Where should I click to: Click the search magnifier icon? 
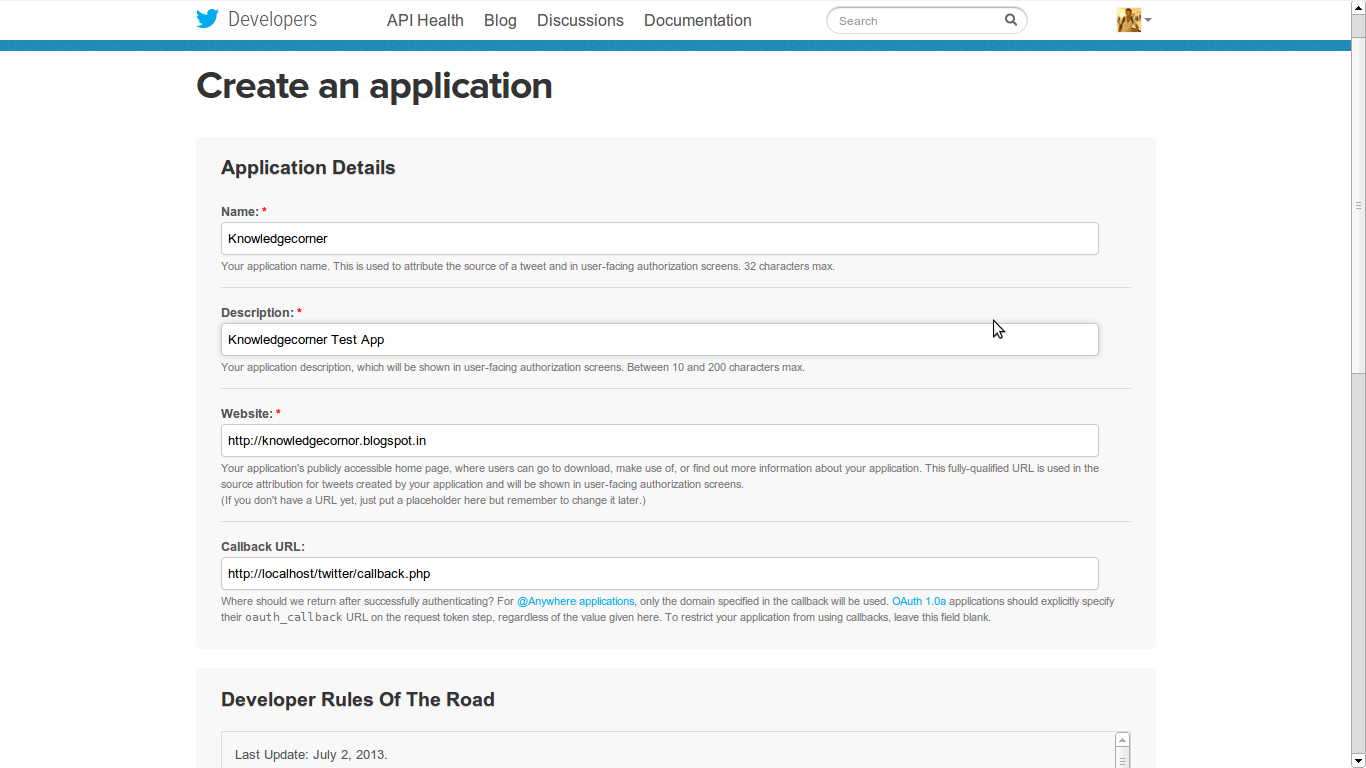[x=1011, y=20]
